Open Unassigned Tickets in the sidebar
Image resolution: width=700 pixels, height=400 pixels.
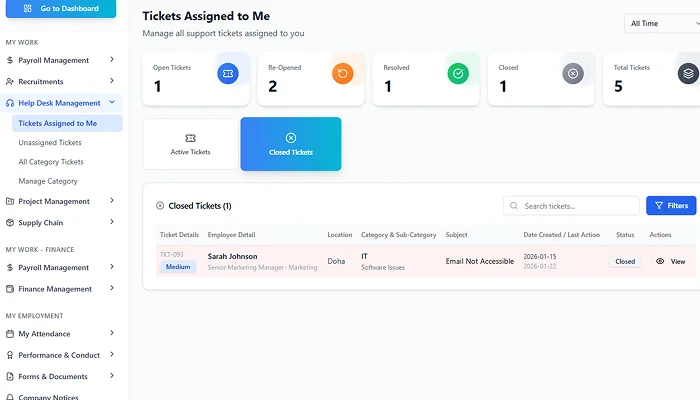point(50,143)
